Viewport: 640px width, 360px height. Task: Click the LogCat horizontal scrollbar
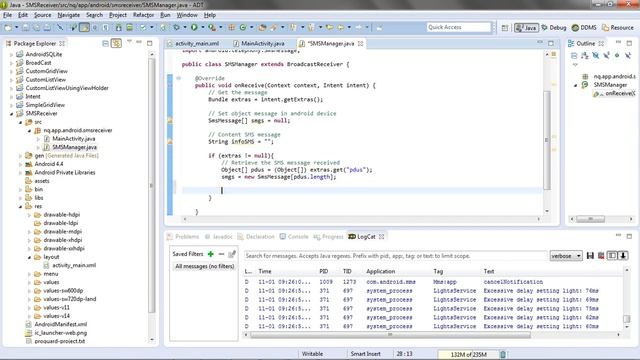pos(390,335)
